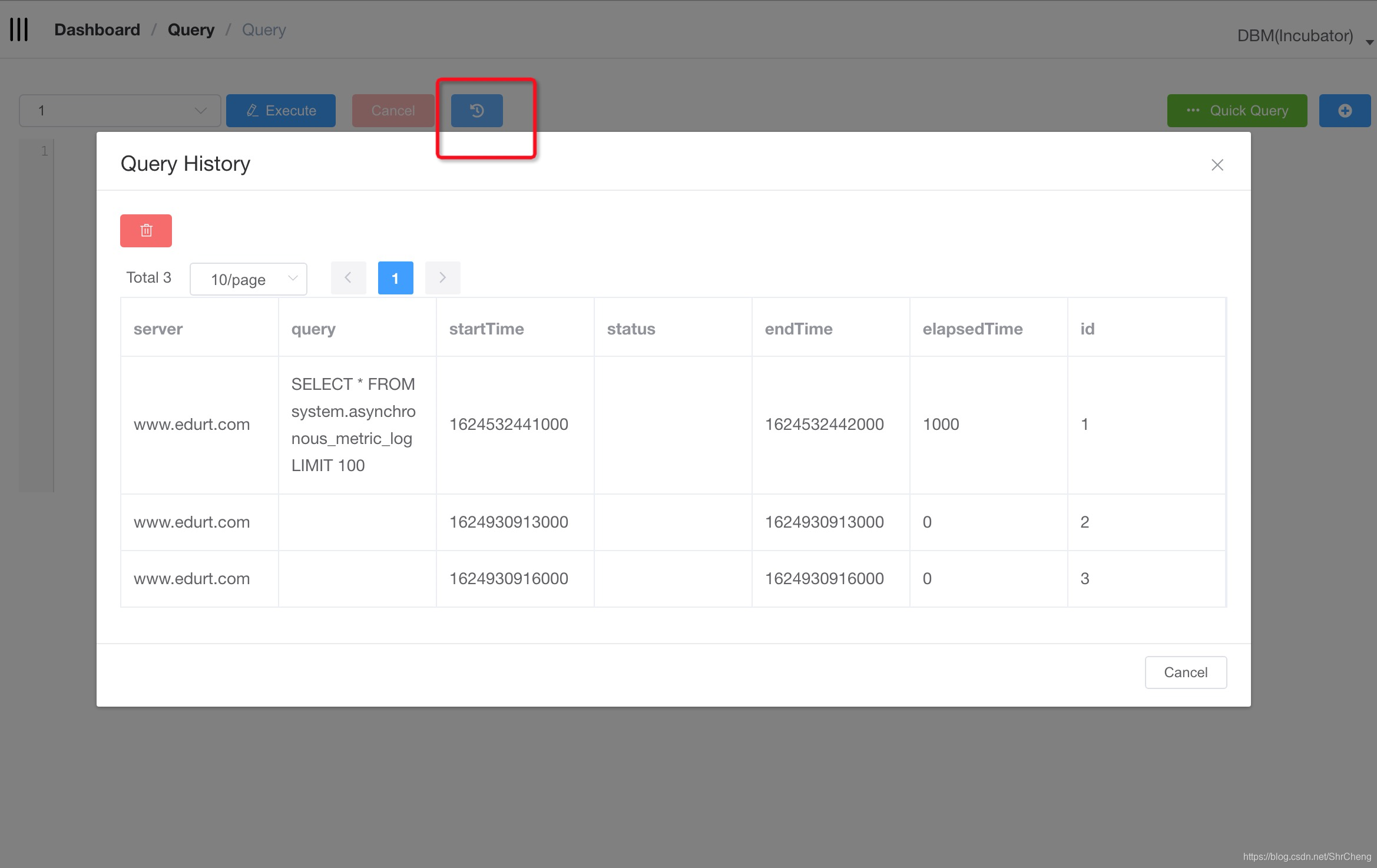Open the 10/page page-size dropdown
This screenshot has width=1377, height=868.
click(x=248, y=279)
